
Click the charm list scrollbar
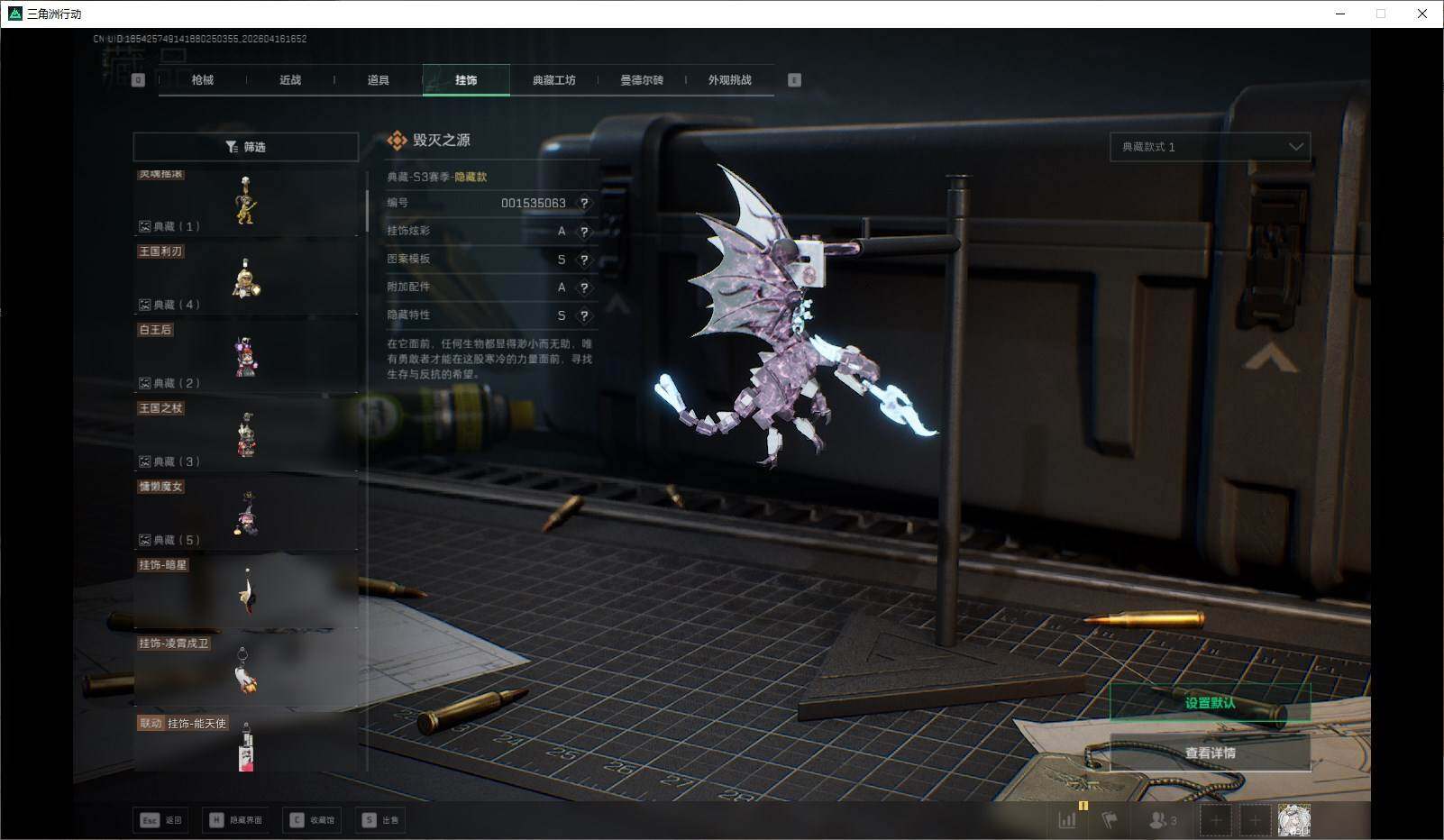point(367,212)
